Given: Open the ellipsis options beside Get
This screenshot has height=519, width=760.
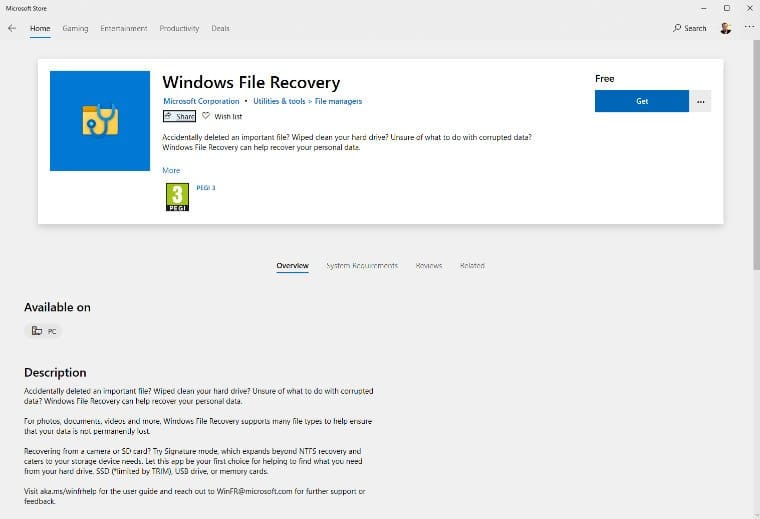Looking at the screenshot, I should point(700,101).
